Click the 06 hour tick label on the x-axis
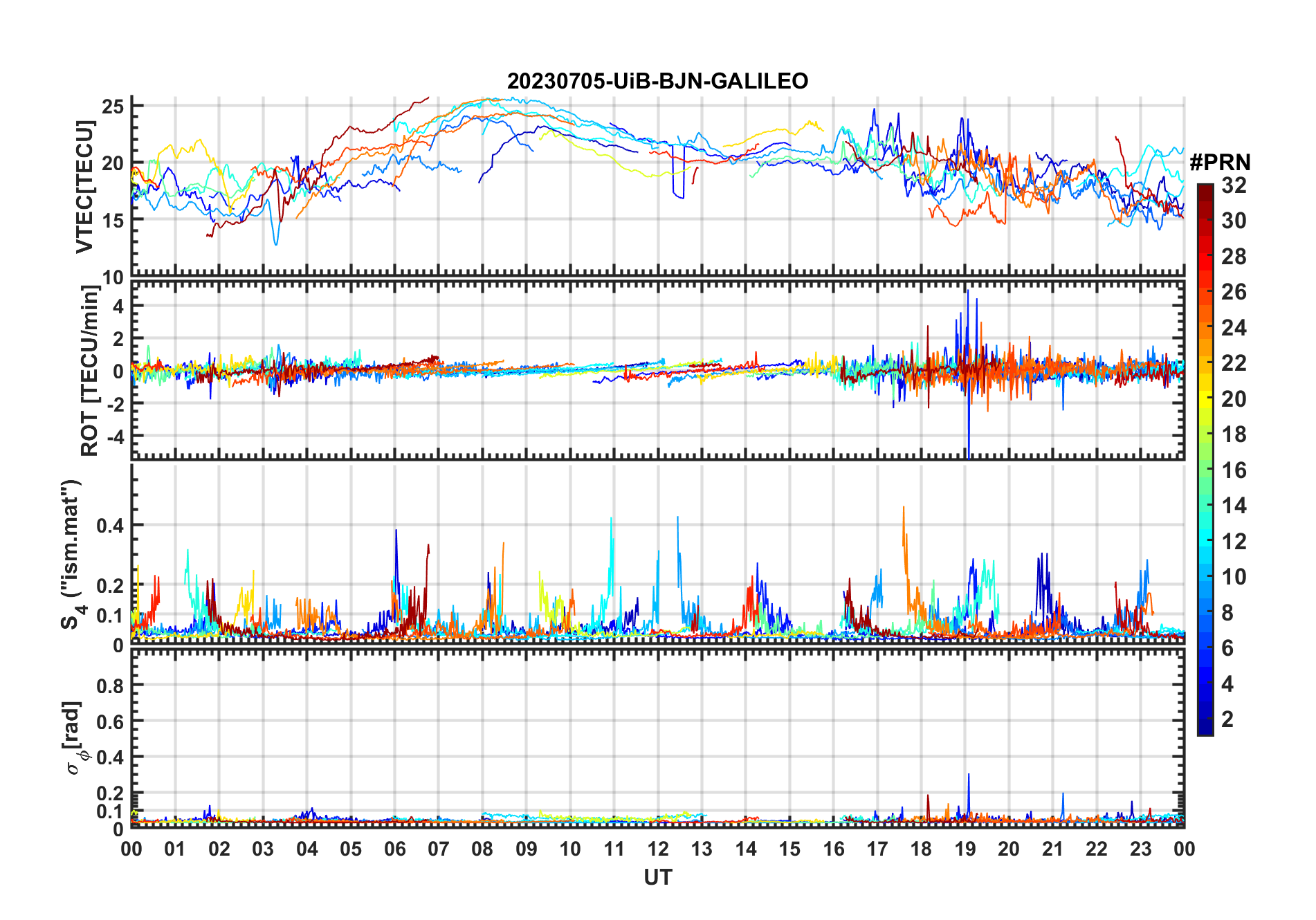 (x=394, y=849)
